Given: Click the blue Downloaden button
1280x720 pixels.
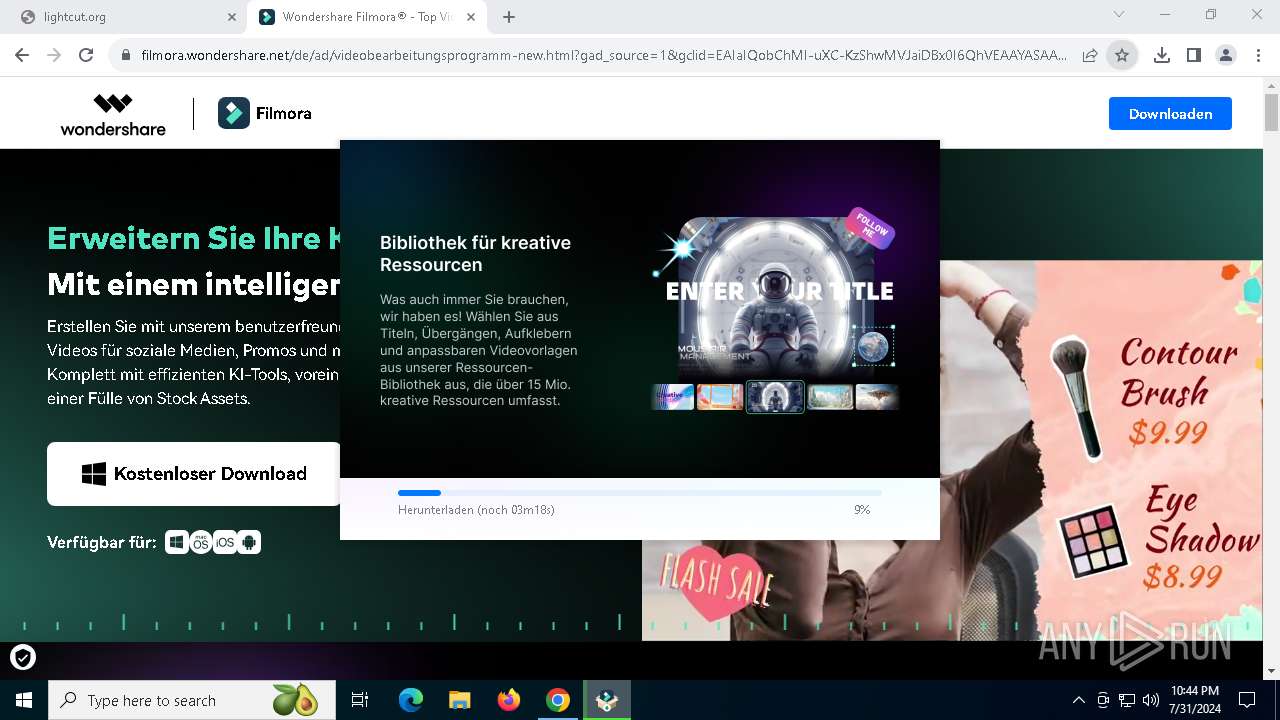Looking at the screenshot, I should 1170,114.
